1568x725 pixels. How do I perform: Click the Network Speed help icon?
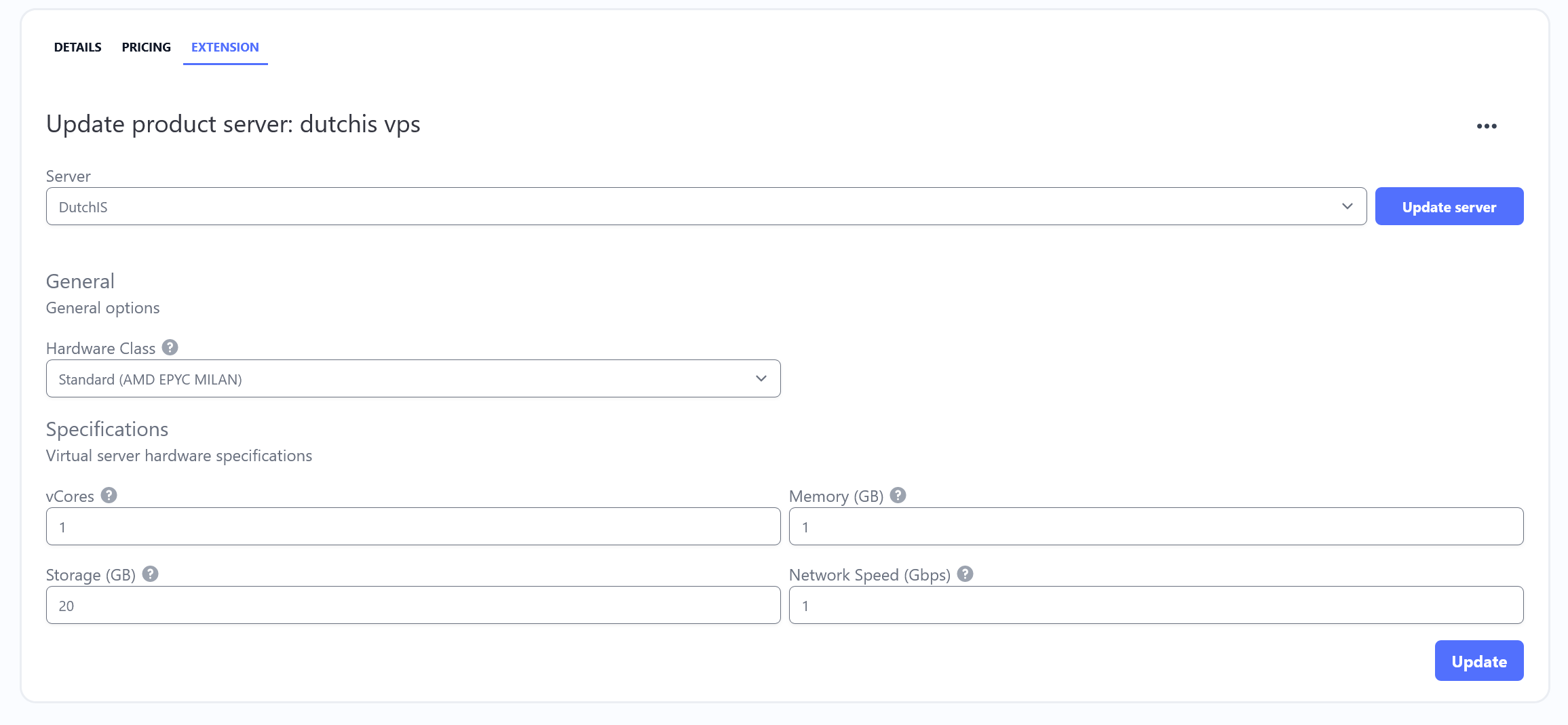click(965, 574)
